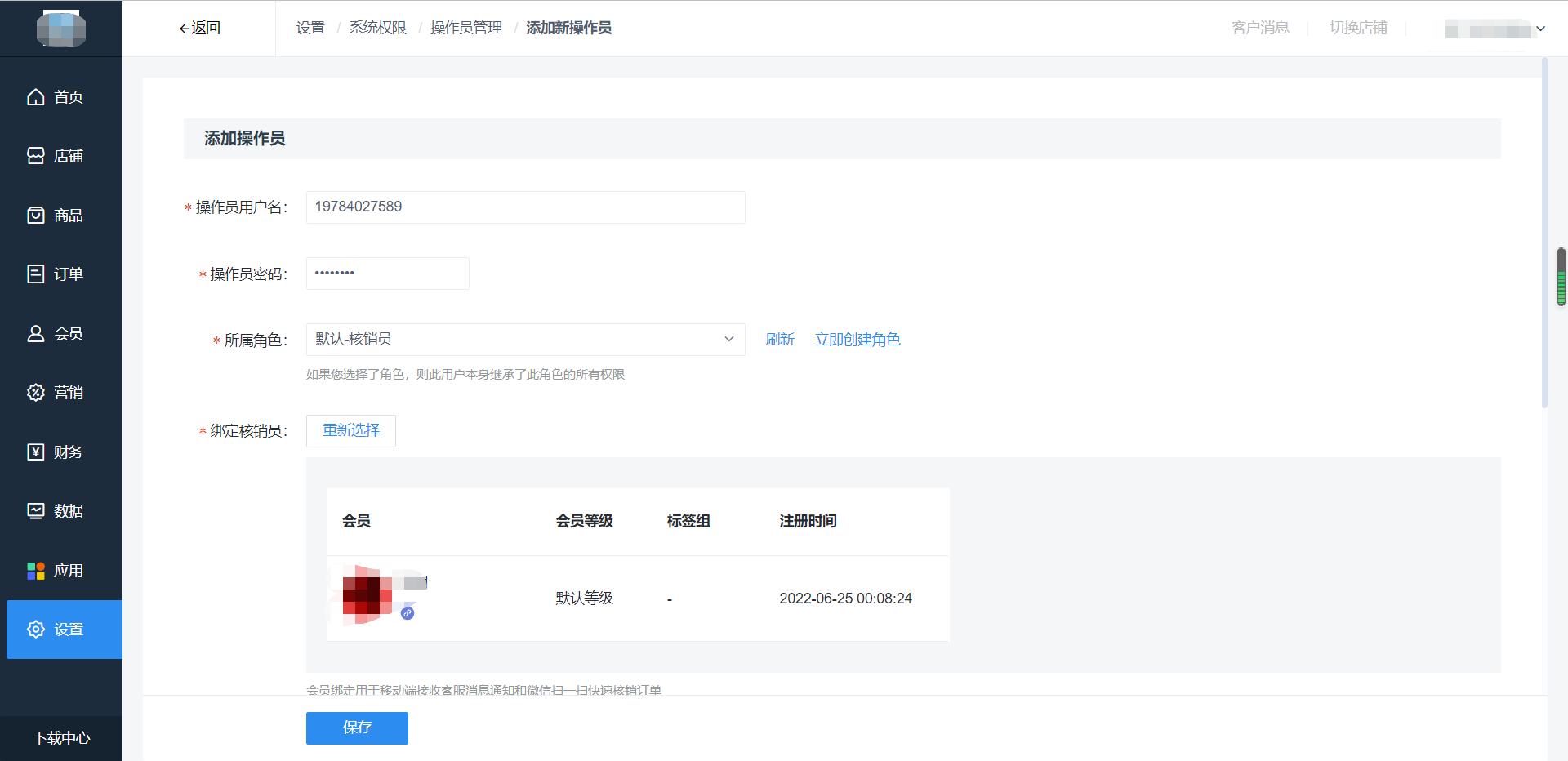Screen dimensions: 1568x761
Task: Open the Store (店铺) sidebar icon
Action: point(36,156)
